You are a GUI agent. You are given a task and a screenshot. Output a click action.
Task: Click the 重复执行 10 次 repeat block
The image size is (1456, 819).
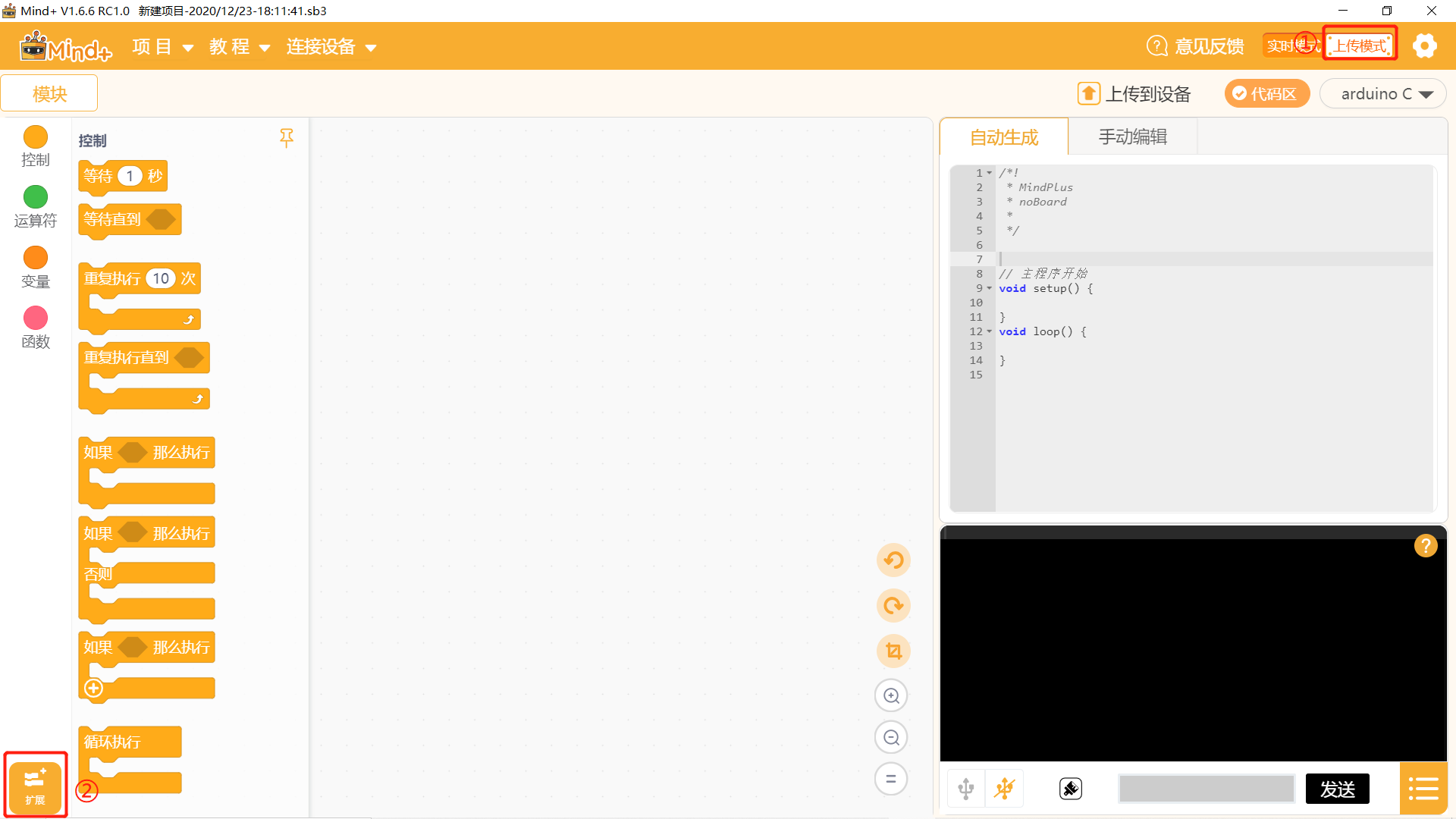point(112,279)
